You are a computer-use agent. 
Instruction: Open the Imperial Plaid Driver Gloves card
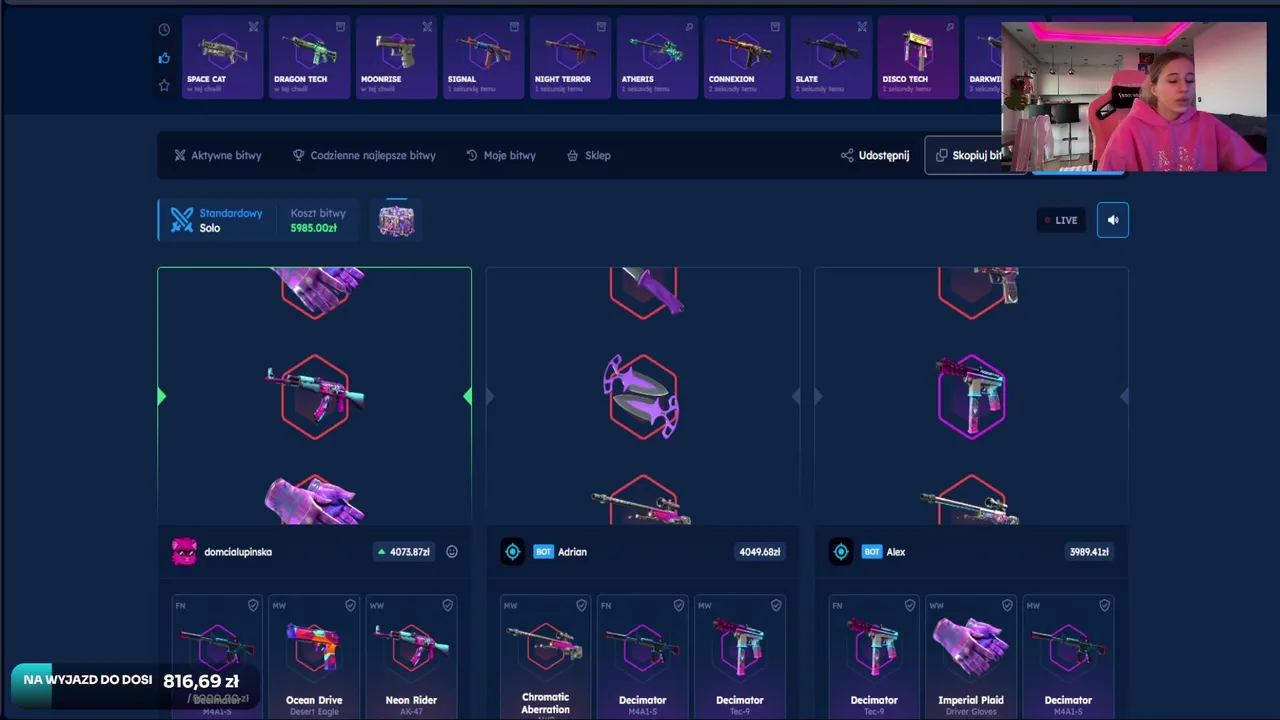[x=971, y=657]
